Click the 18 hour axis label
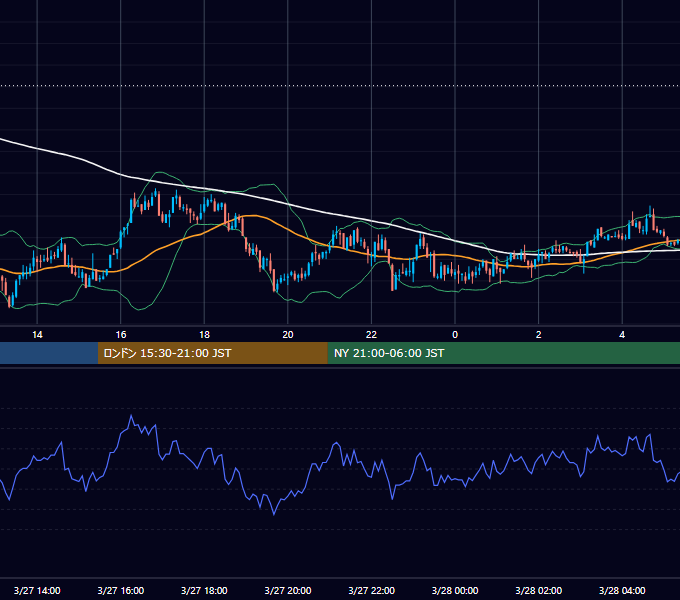680x600 pixels. [204, 335]
